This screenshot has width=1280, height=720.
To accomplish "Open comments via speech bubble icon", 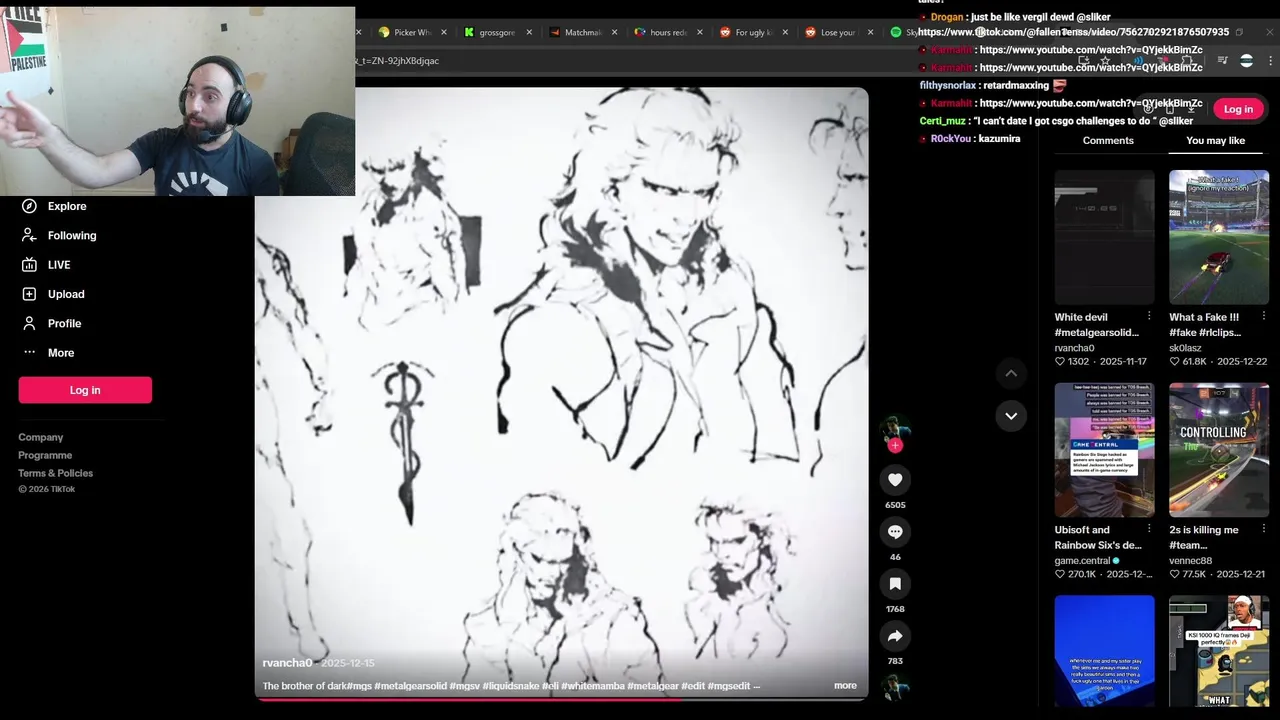I will (x=895, y=532).
